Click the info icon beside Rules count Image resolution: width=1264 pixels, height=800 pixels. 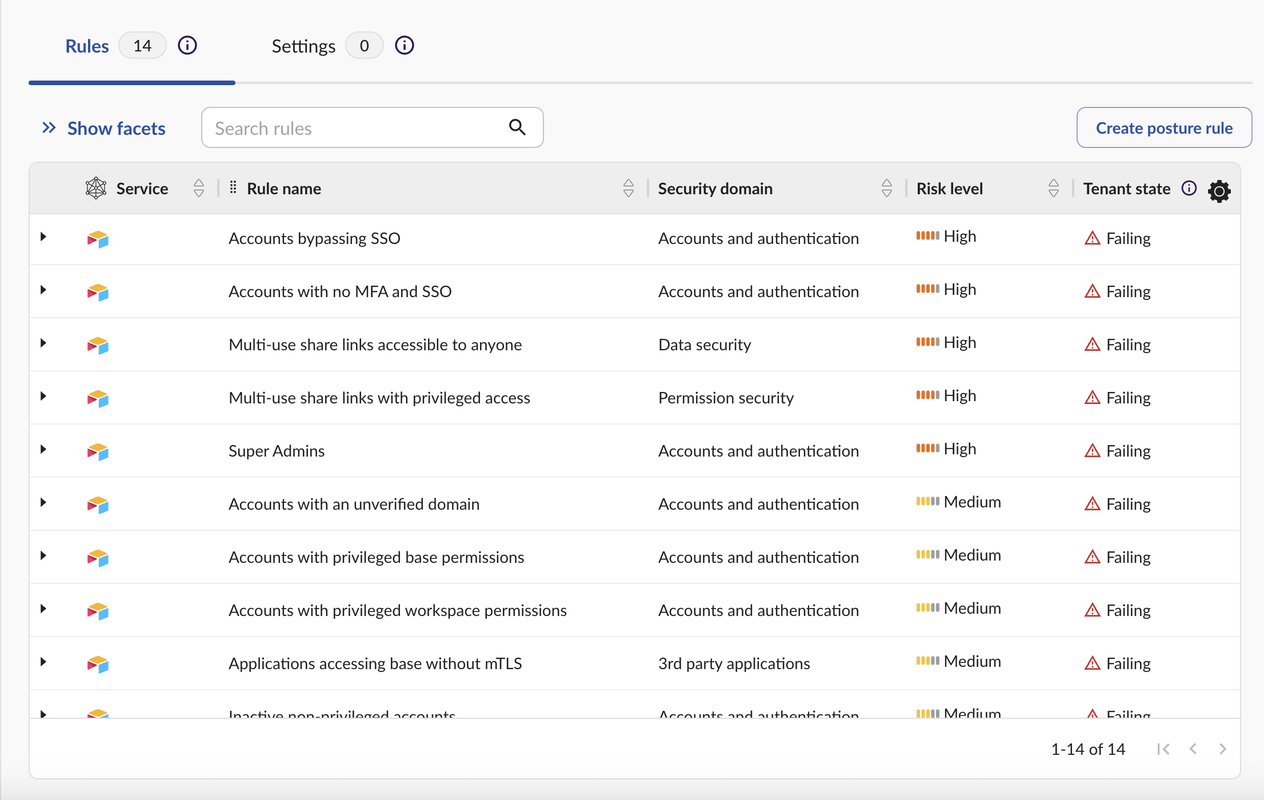(x=187, y=46)
